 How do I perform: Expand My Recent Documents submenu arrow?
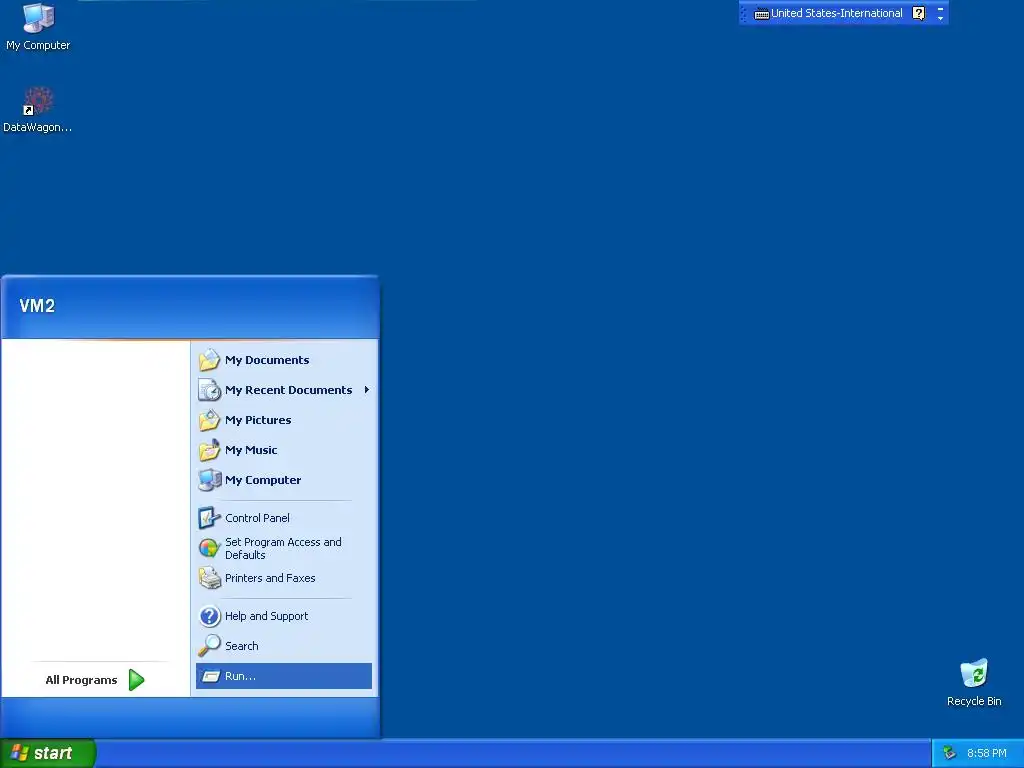click(366, 390)
